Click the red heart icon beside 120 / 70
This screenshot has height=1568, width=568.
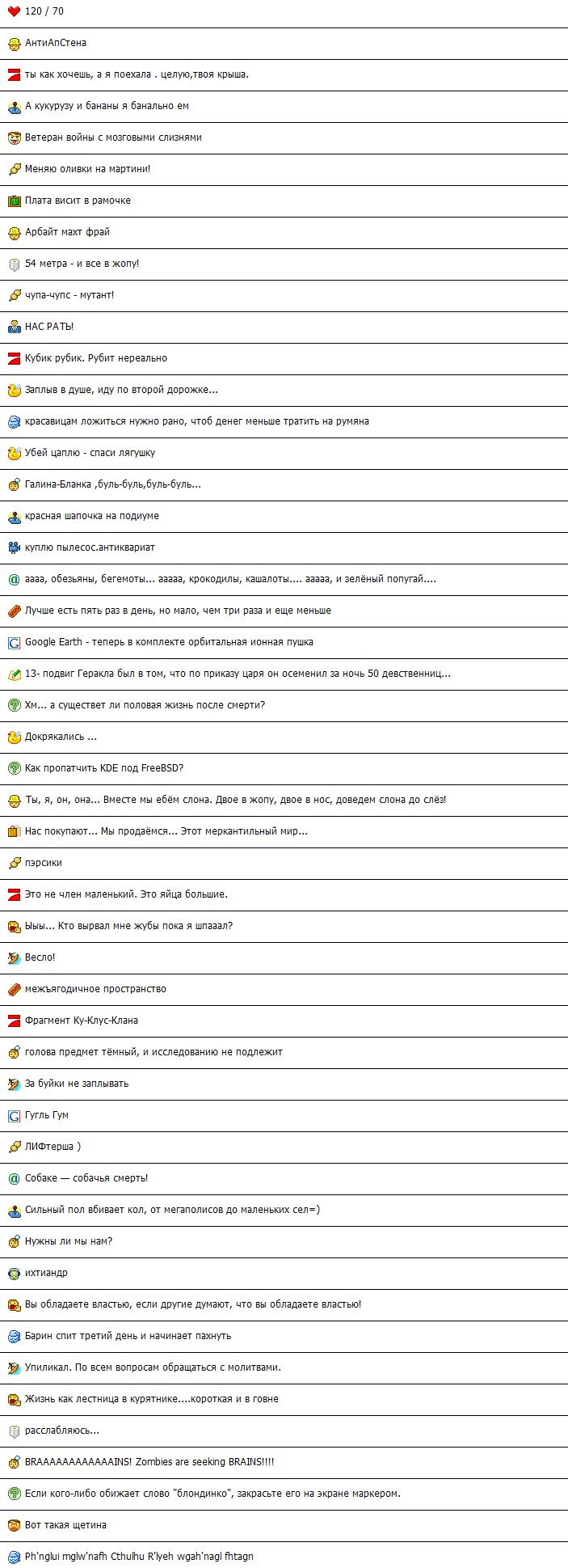click(14, 11)
